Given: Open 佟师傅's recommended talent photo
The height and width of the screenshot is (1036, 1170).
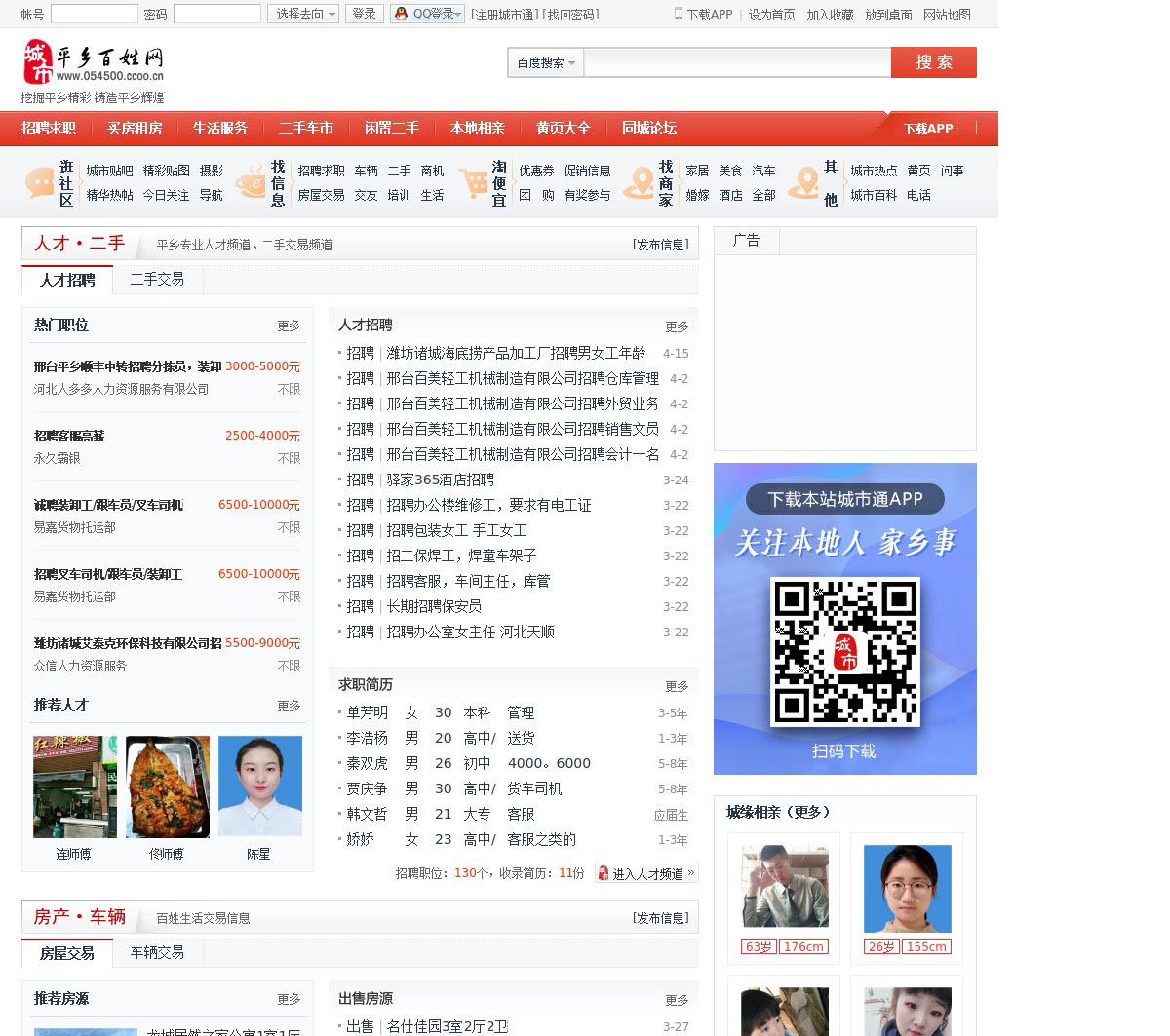Looking at the screenshot, I should (x=168, y=787).
